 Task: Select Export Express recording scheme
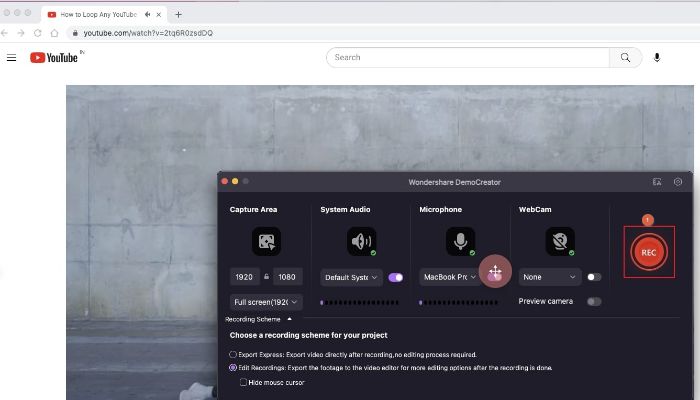pyautogui.click(x=233, y=354)
